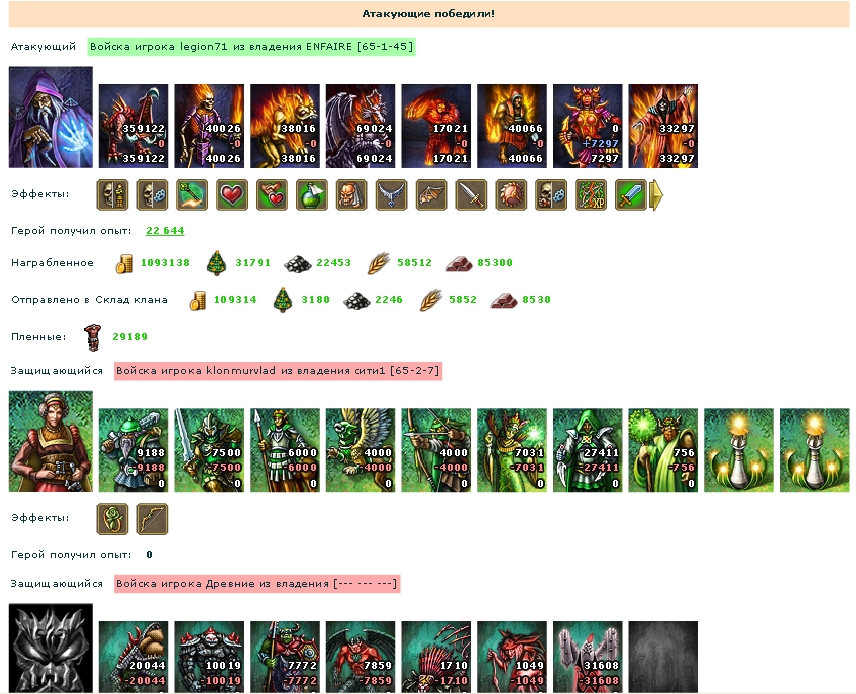Viewport: 856px width, 694px height.
Task: Select the blue gem necklace effect icon
Action: pos(391,195)
